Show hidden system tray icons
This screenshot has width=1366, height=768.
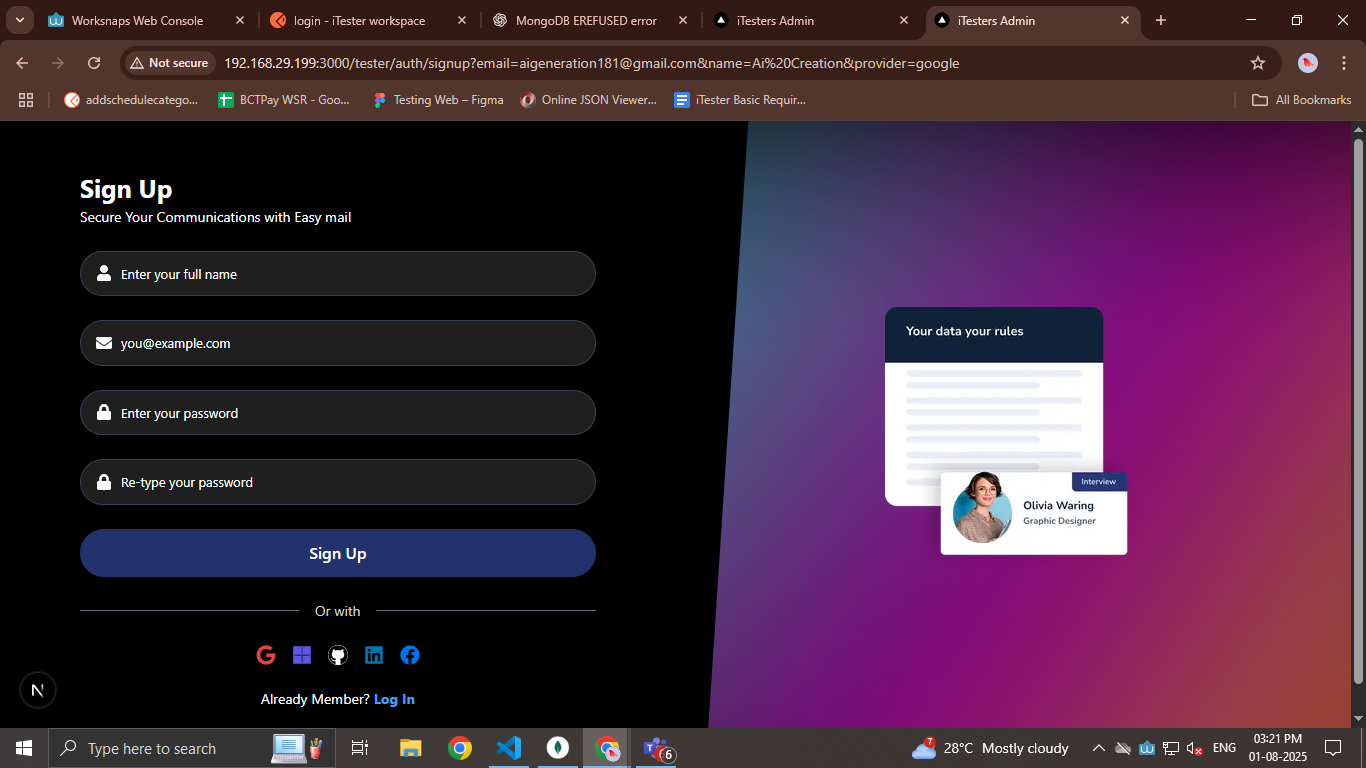point(1098,748)
